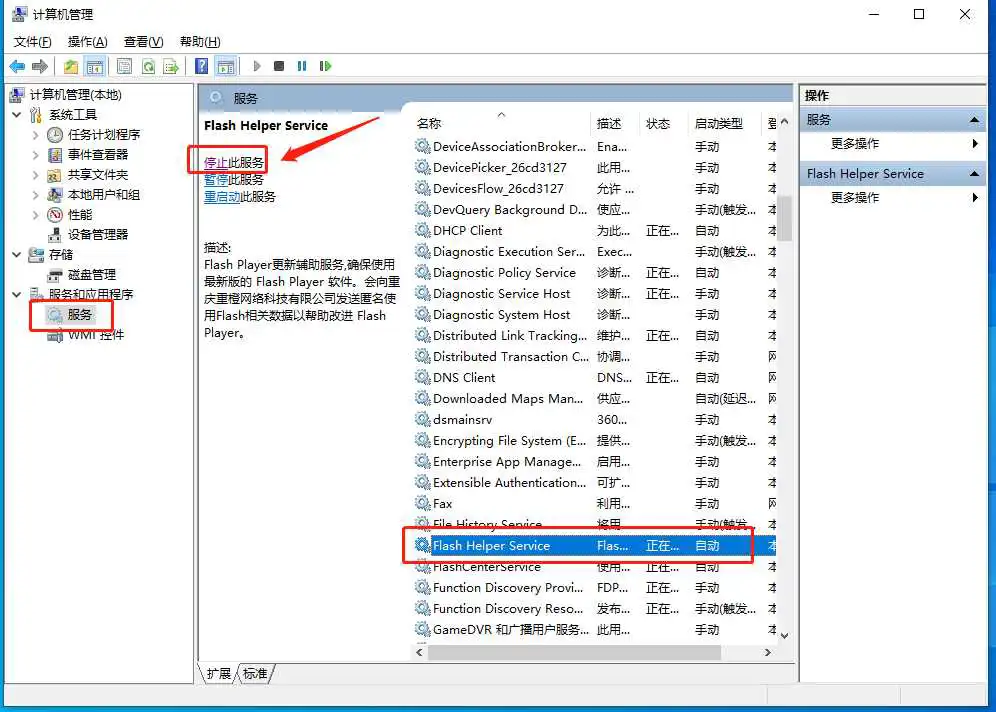Open 磁盘管理 in the tree
This screenshot has width=996, height=712.
[91, 274]
